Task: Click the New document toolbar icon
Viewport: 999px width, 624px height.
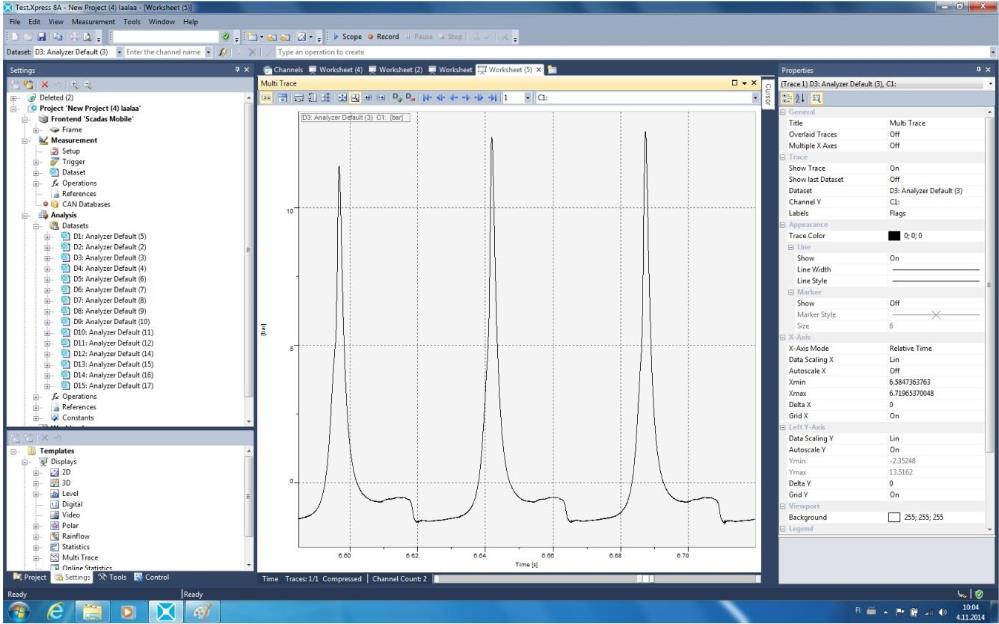Action: click(15, 37)
